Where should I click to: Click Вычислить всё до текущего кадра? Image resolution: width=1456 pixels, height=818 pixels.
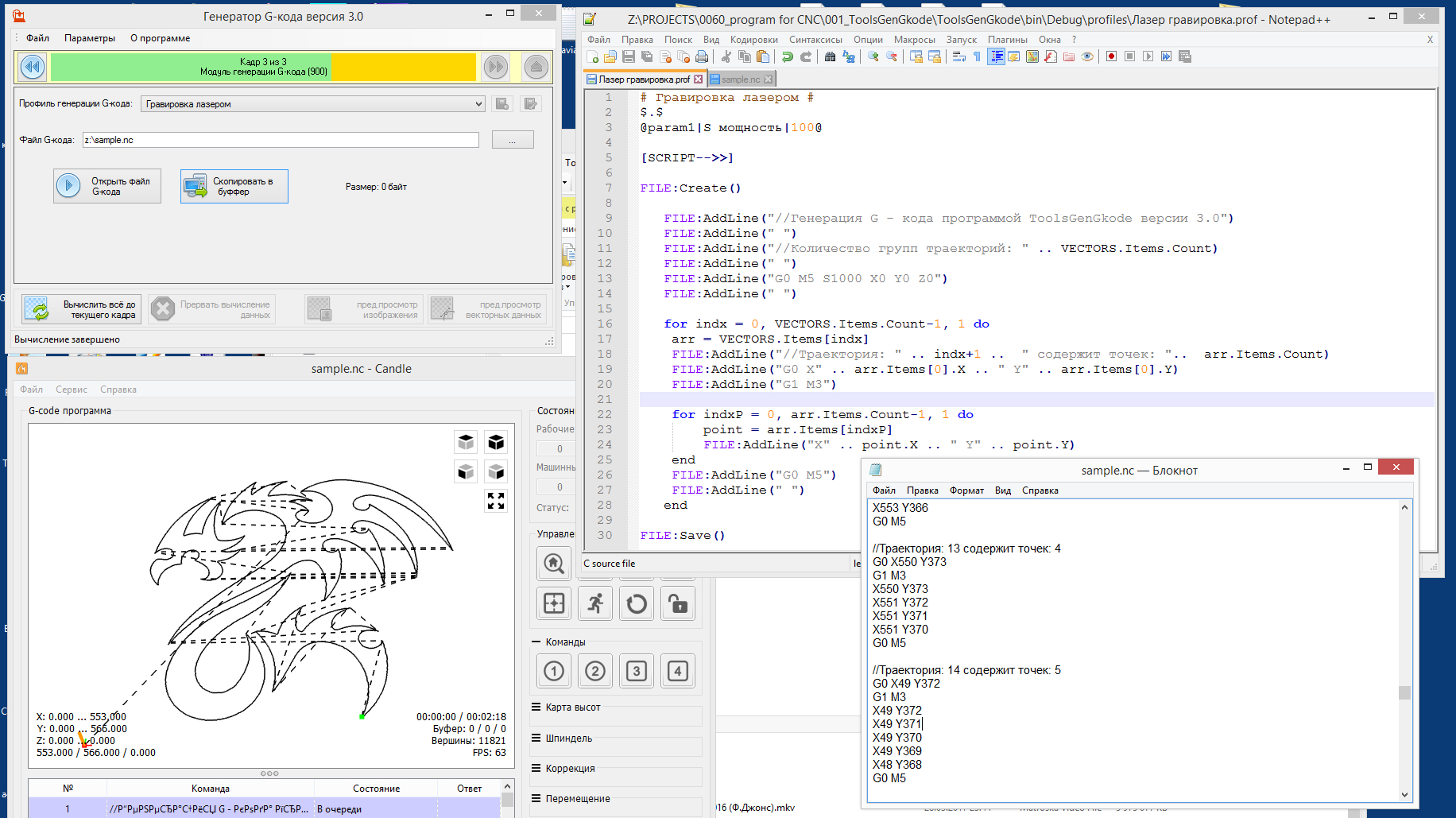click(x=81, y=309)
